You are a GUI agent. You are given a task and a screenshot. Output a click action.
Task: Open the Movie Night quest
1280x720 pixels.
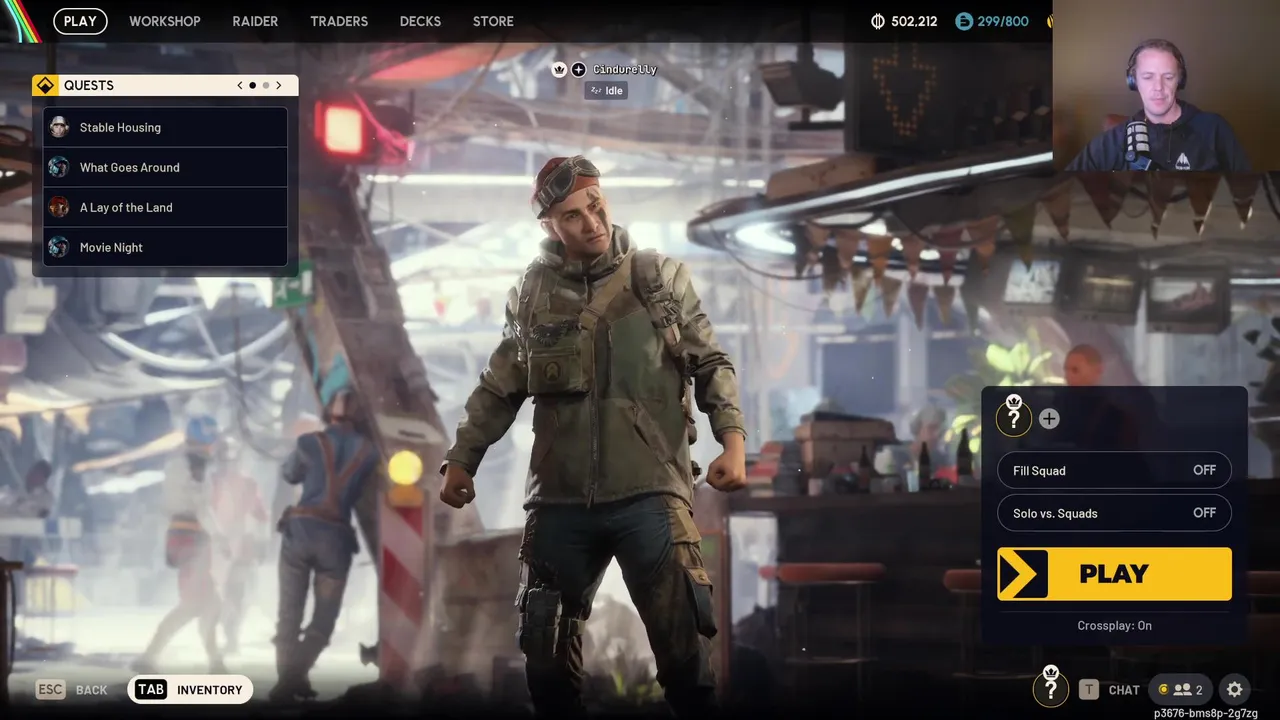(165, 247)
